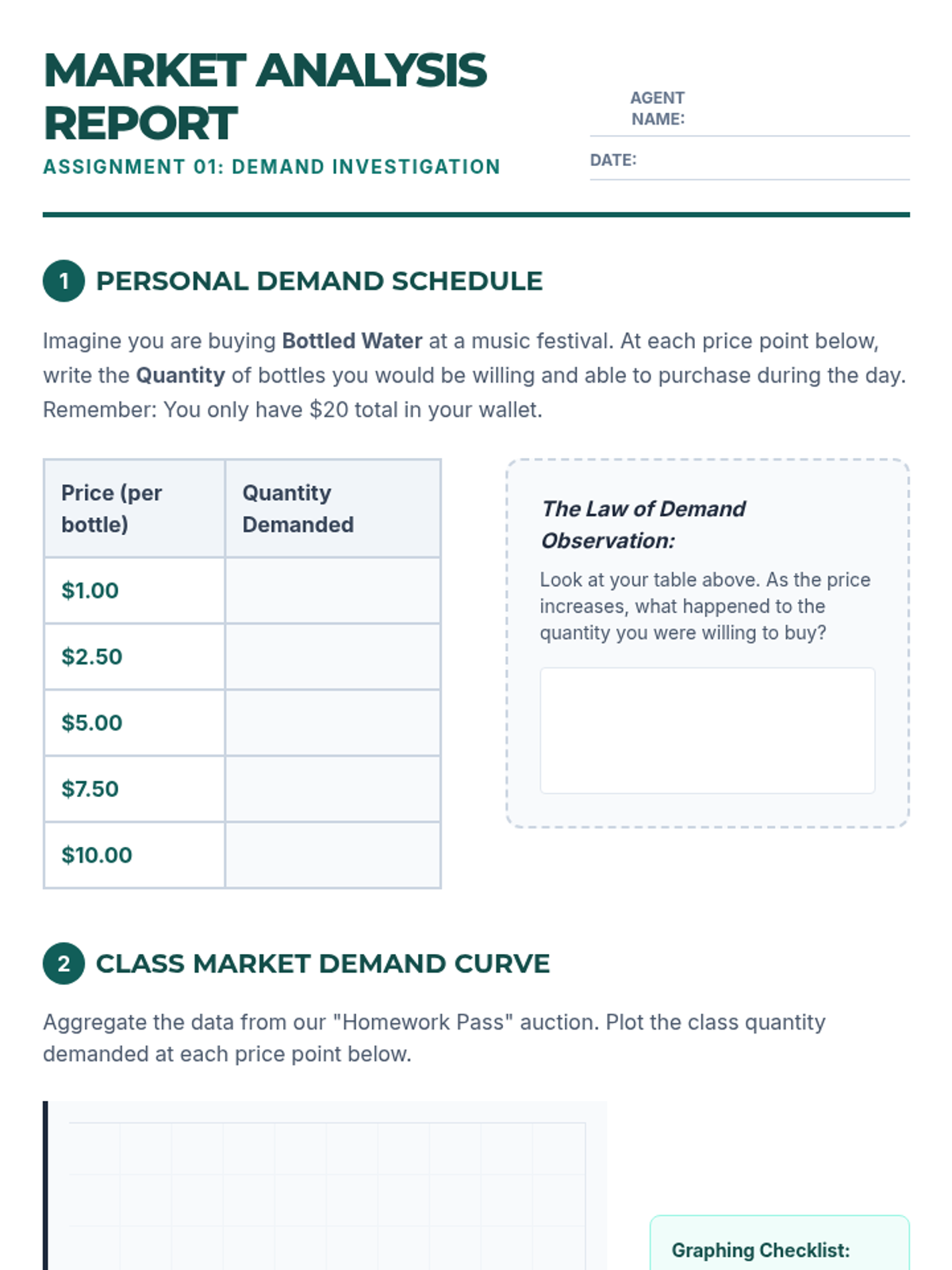Click the Market Analysis Report title

(265, 97)
